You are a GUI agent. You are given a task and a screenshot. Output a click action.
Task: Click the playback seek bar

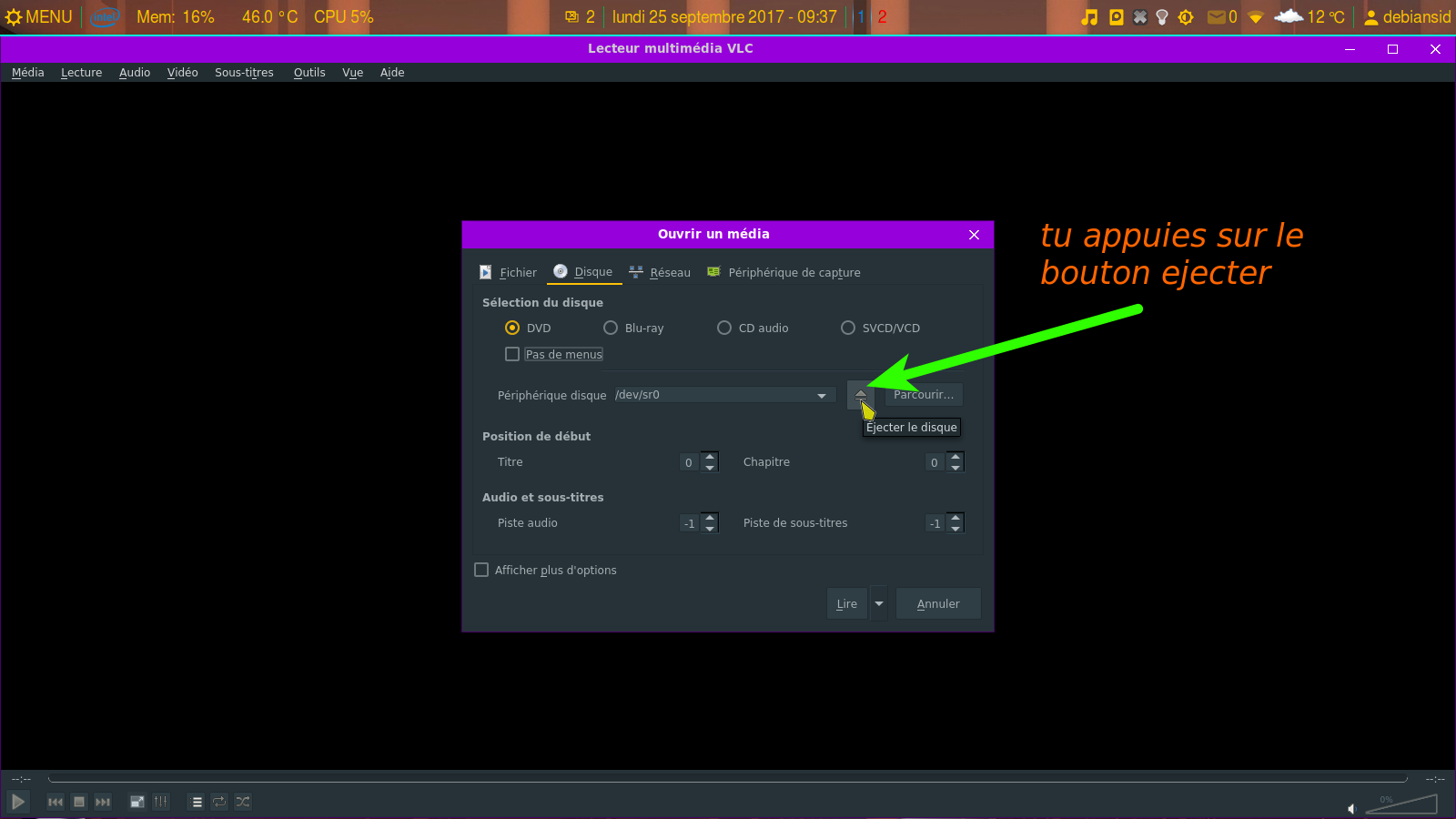pos(728,779)
